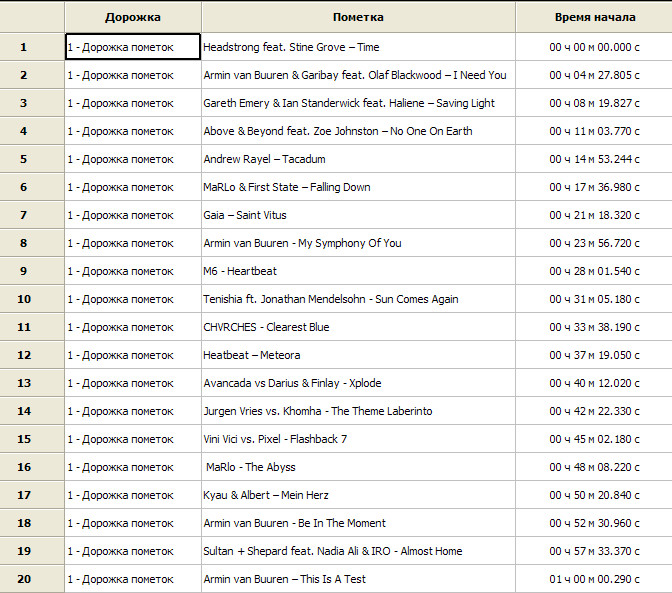Click start time 00 ч 42 м 22.330 с

click(x=594, y=411)
